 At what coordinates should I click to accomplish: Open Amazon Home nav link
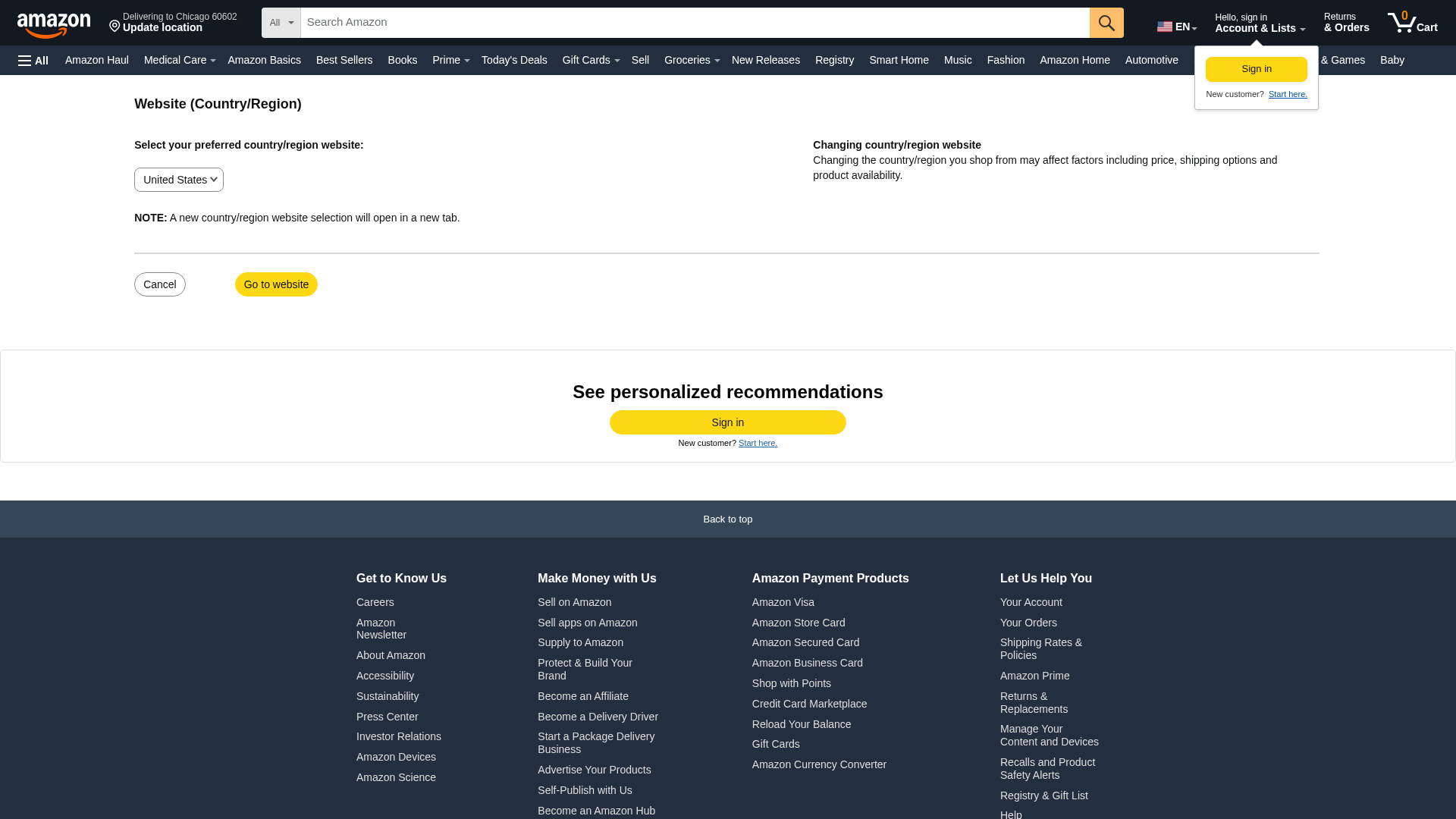(1075, 60)
